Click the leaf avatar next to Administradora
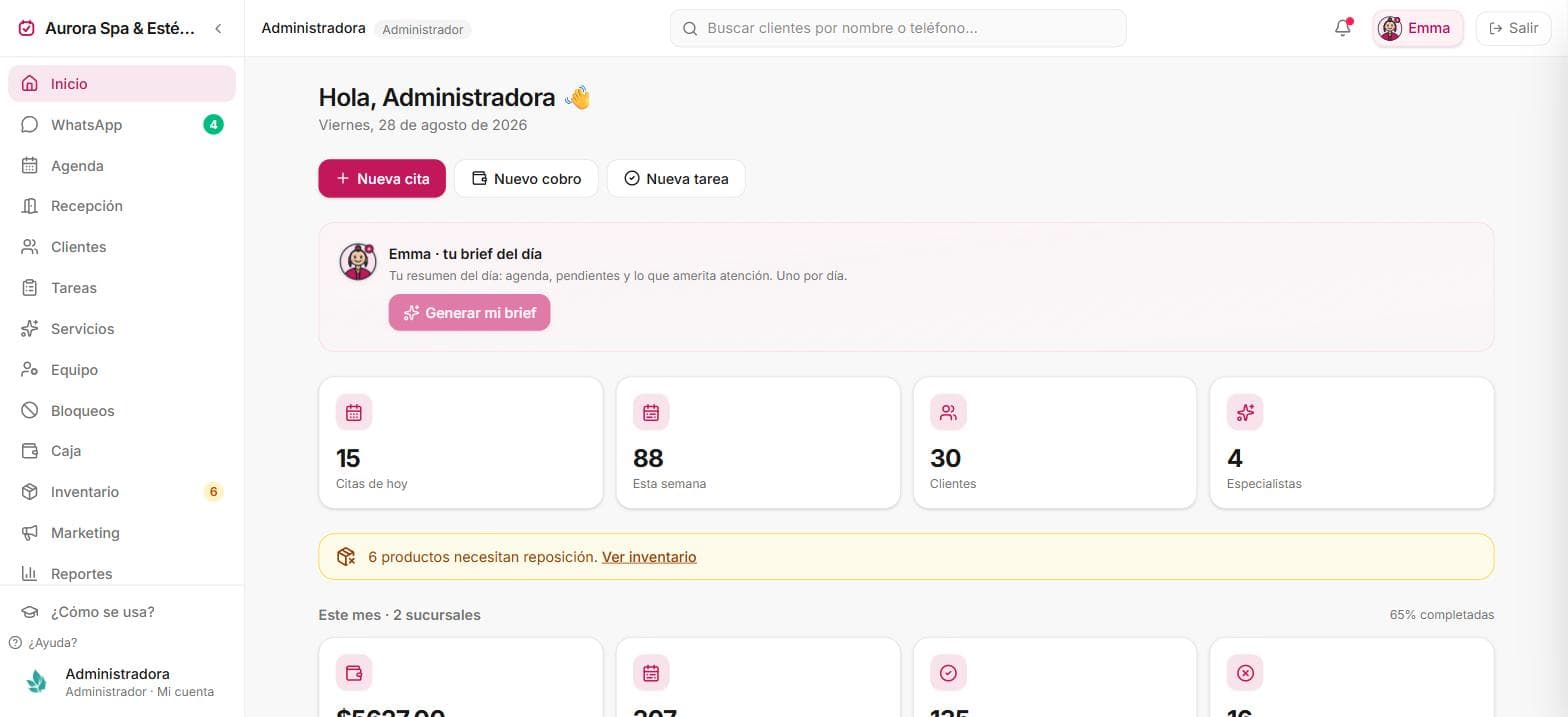Screen dimensions: 1568x717 pos(37,682)
